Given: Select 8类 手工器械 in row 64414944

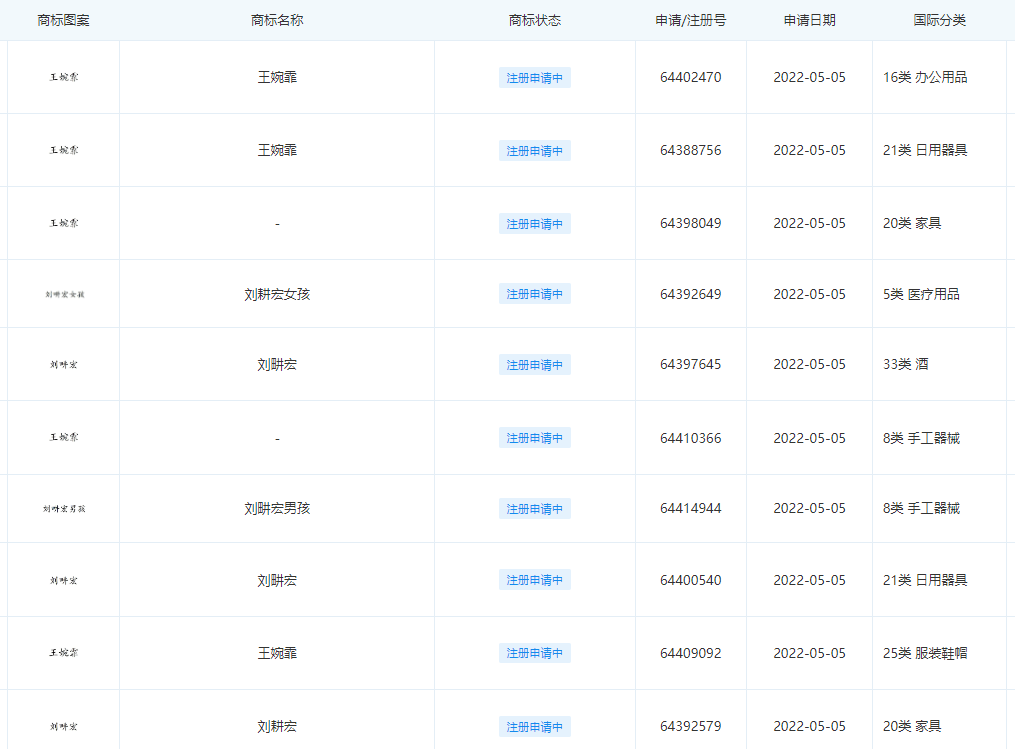Looking at the screenshot, I should click(921, 509).
